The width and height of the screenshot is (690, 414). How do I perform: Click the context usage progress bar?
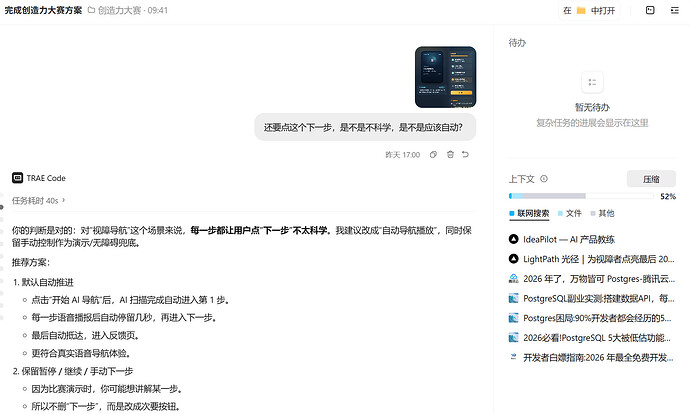[x=581, y=196]
